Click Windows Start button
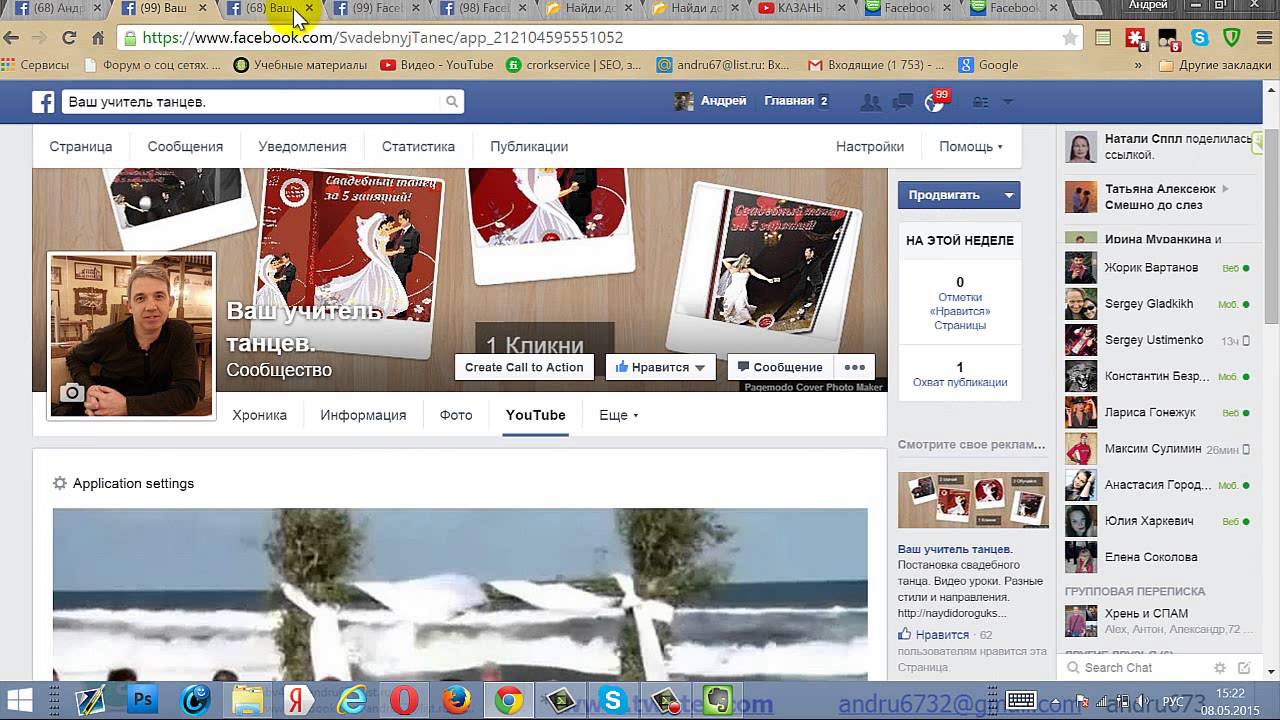This screenshot has height=720, width=1280. tap(21, 700)
